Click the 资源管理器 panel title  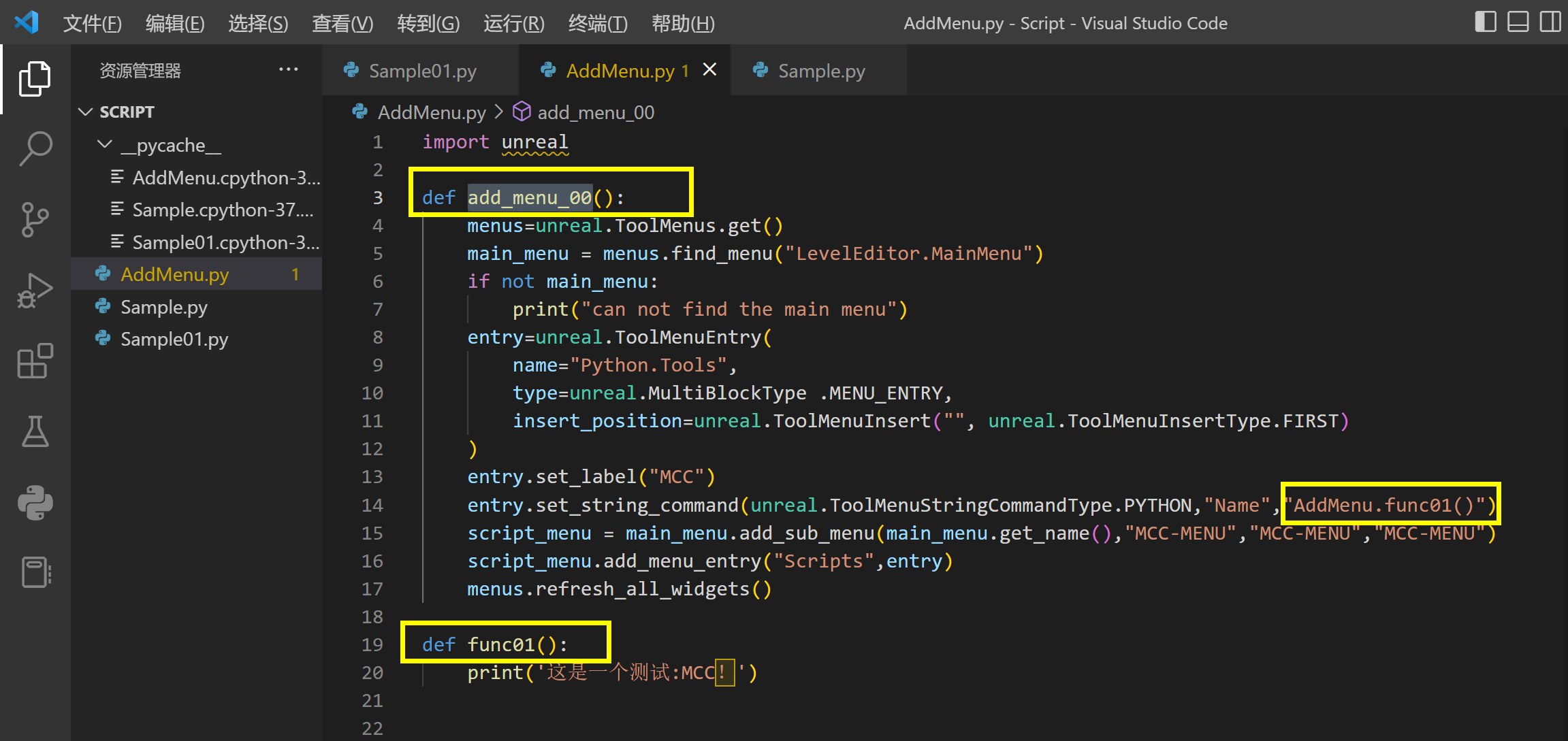tap(140, 70)
